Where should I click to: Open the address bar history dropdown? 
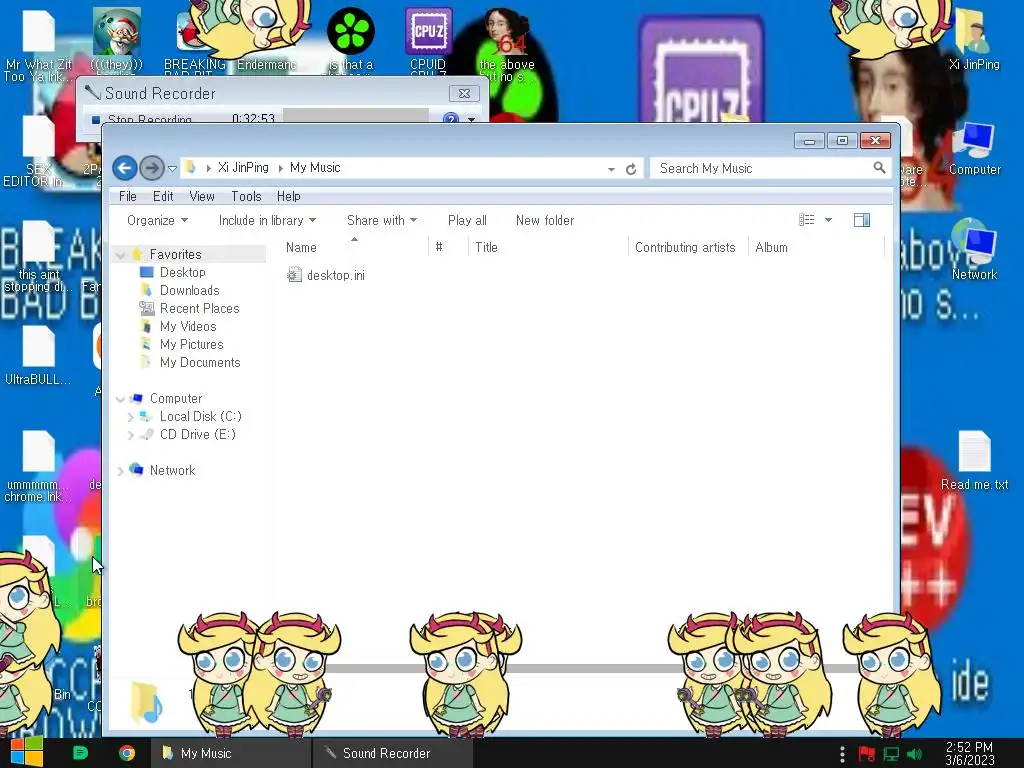pyautogui.click(x=611, y=169)
